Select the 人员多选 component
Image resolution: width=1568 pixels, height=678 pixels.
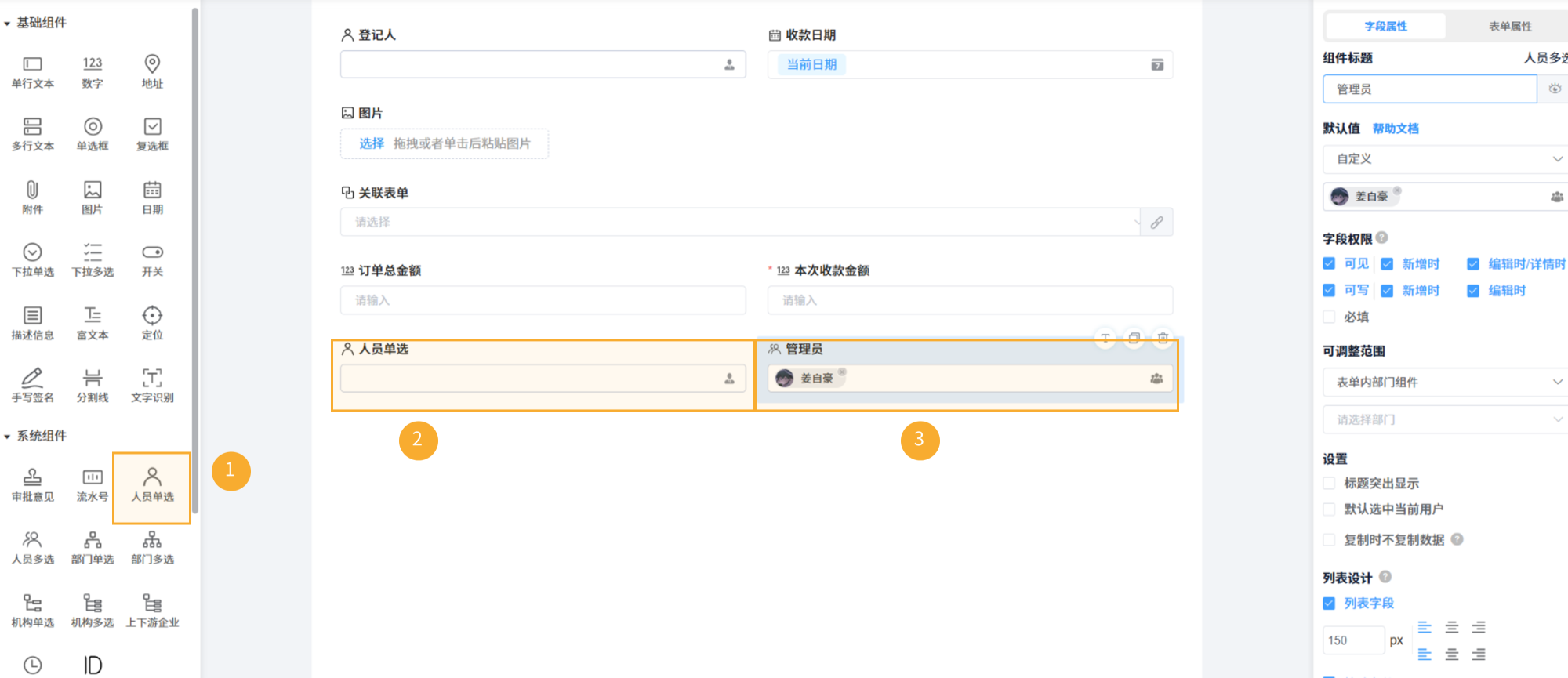[32, 549]
